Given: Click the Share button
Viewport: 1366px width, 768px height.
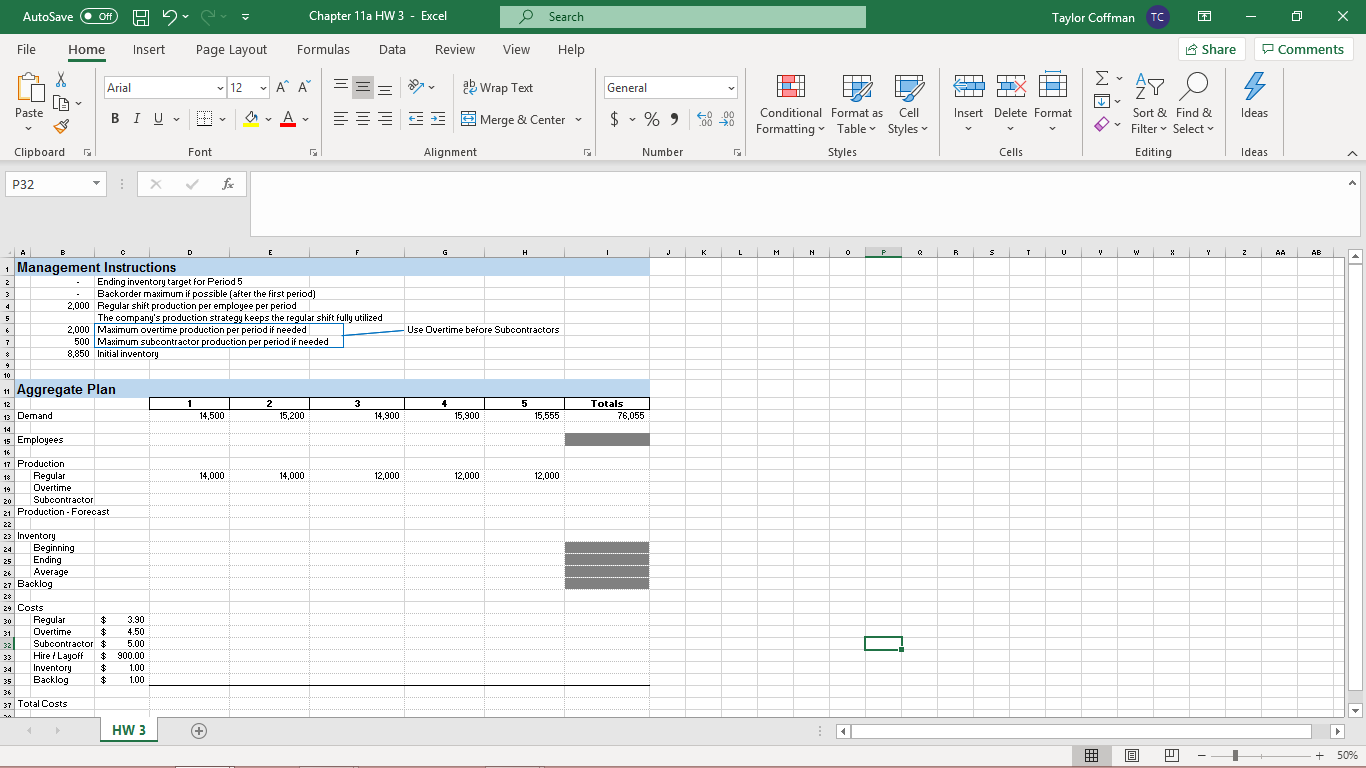Looking at the screenshot, I should click(x=1210, y=48).
